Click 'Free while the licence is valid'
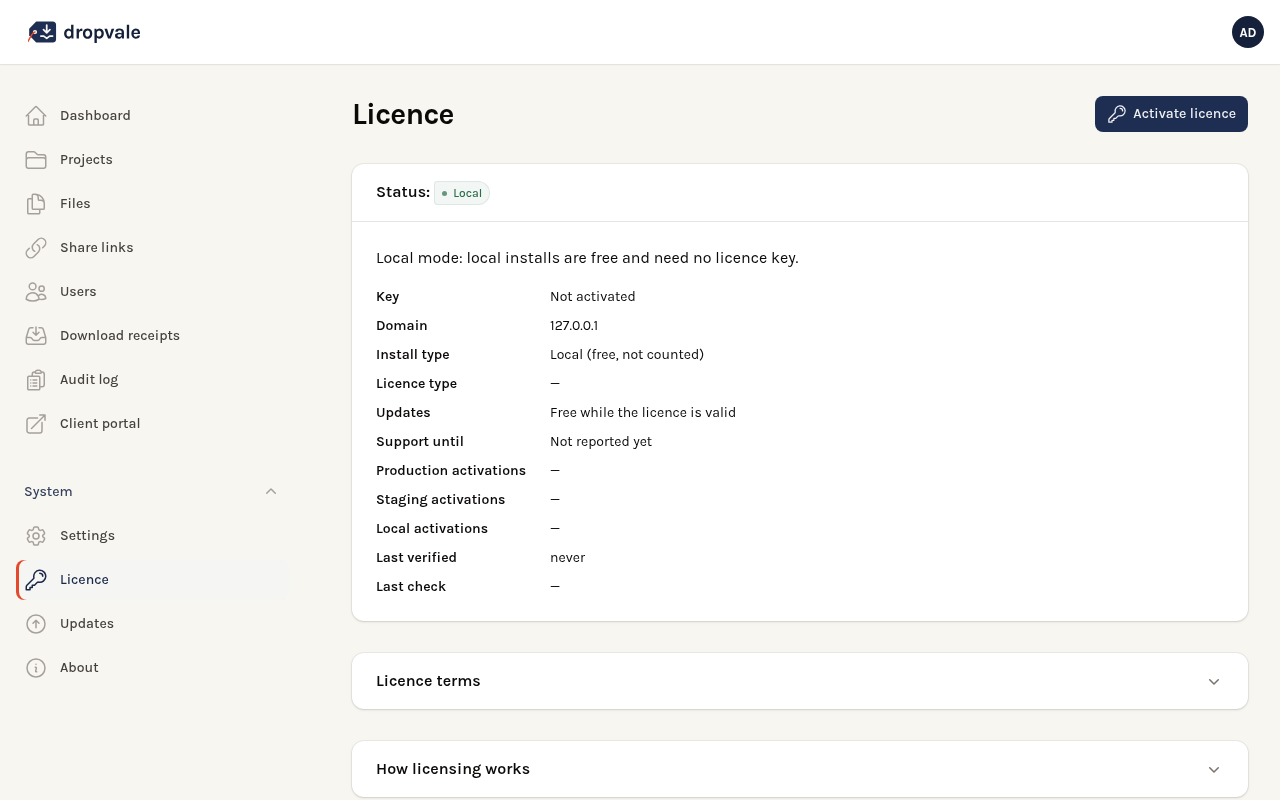 [x=643, y=413]
